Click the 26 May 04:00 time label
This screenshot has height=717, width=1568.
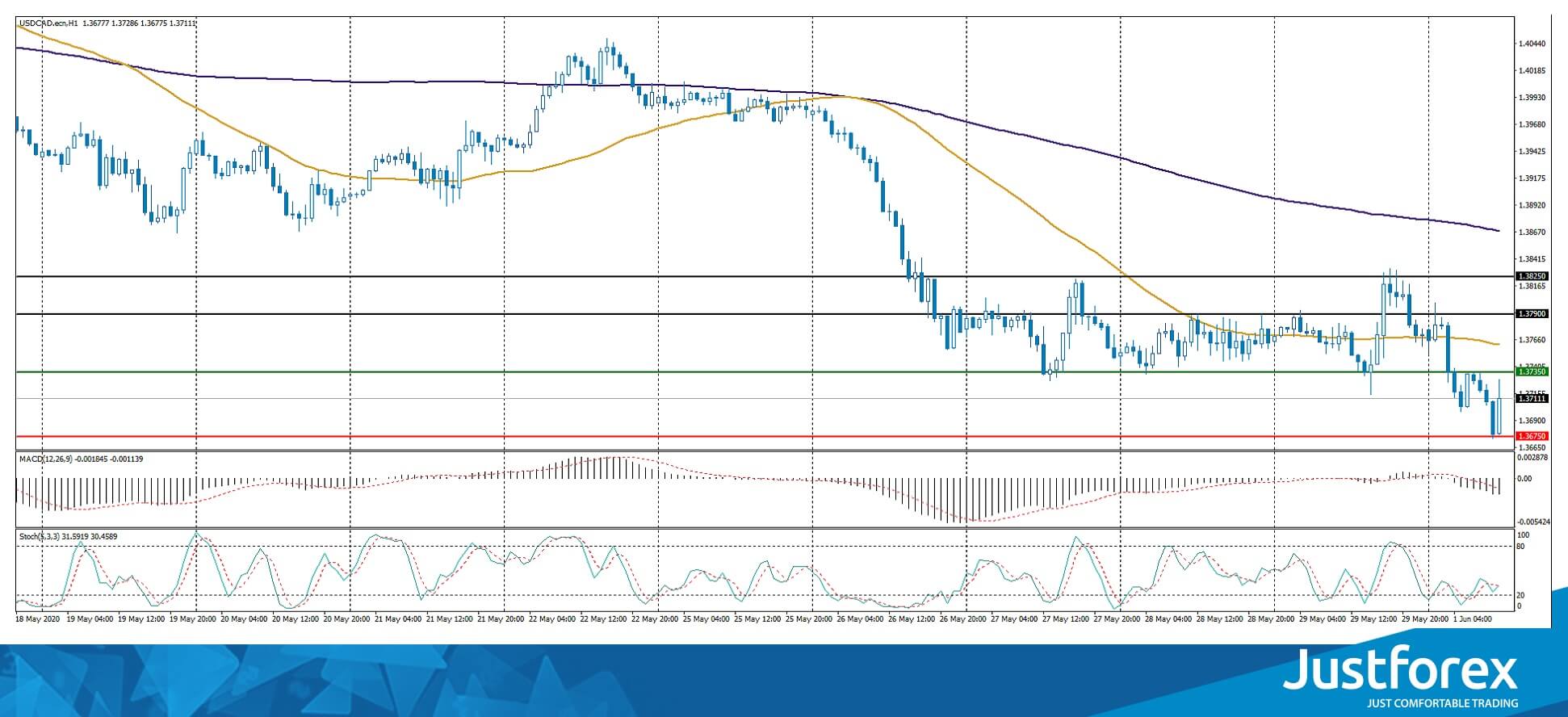[x=861, y=619]
